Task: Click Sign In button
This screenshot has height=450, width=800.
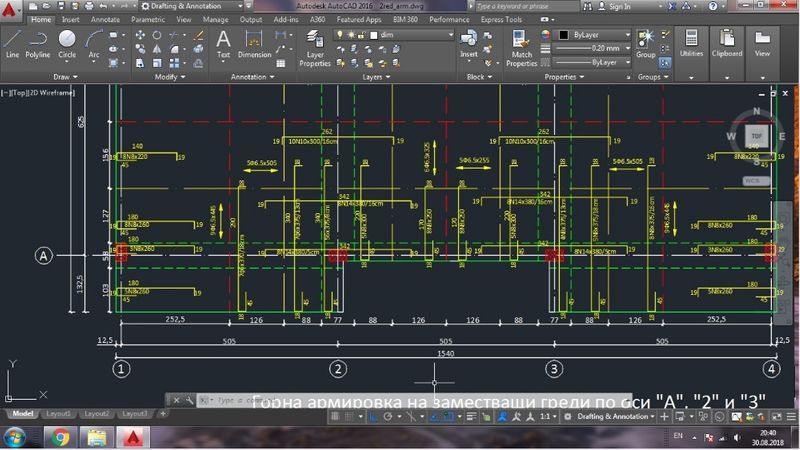Action: 615,6
